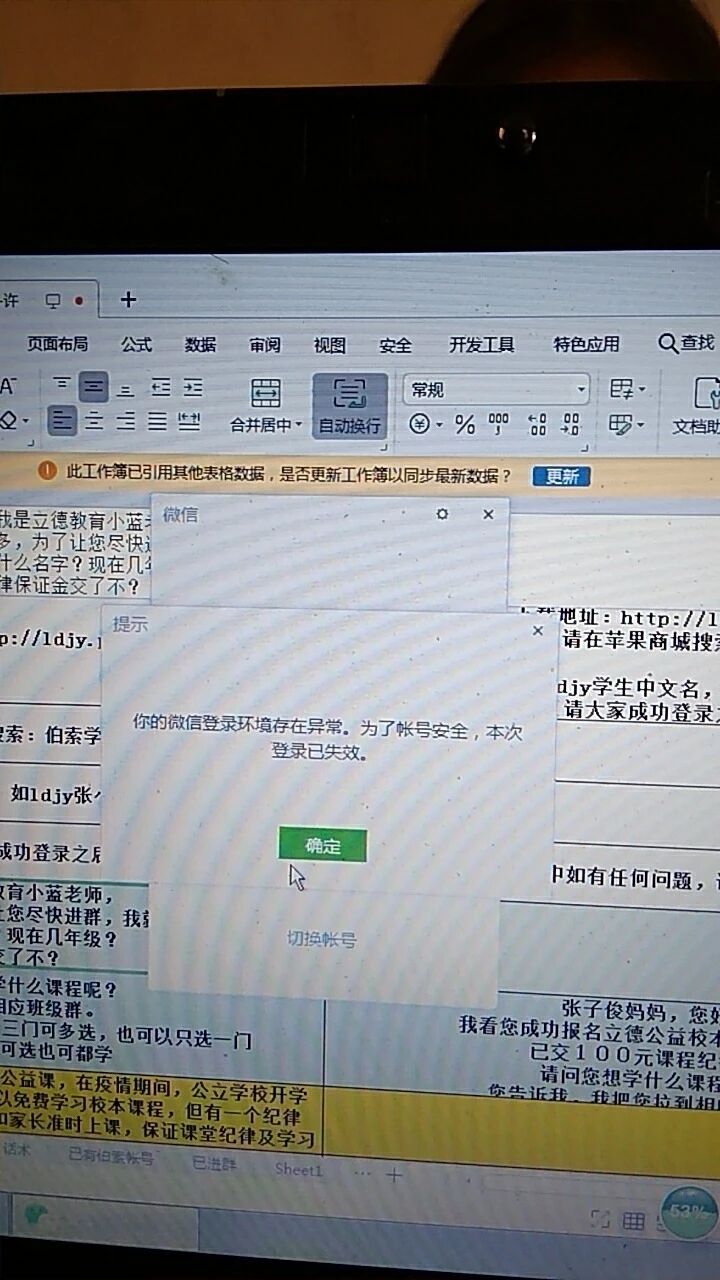Viewport: 720px width, 1280px height.
Task: Click the 合并居中 merge icon
Action: [x=265, y=391]
